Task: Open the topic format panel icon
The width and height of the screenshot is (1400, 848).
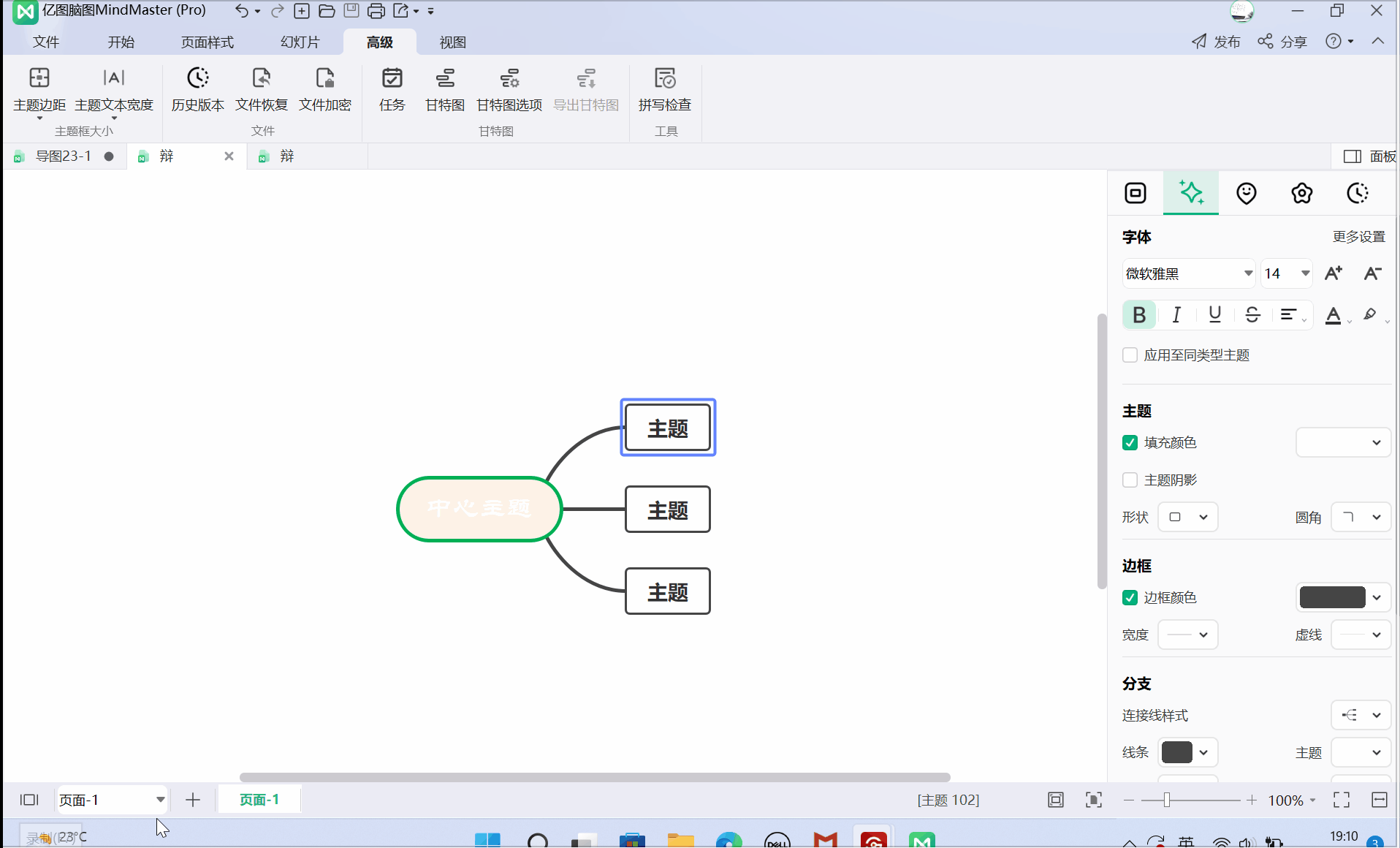Action: click(x=1135, y=193)
